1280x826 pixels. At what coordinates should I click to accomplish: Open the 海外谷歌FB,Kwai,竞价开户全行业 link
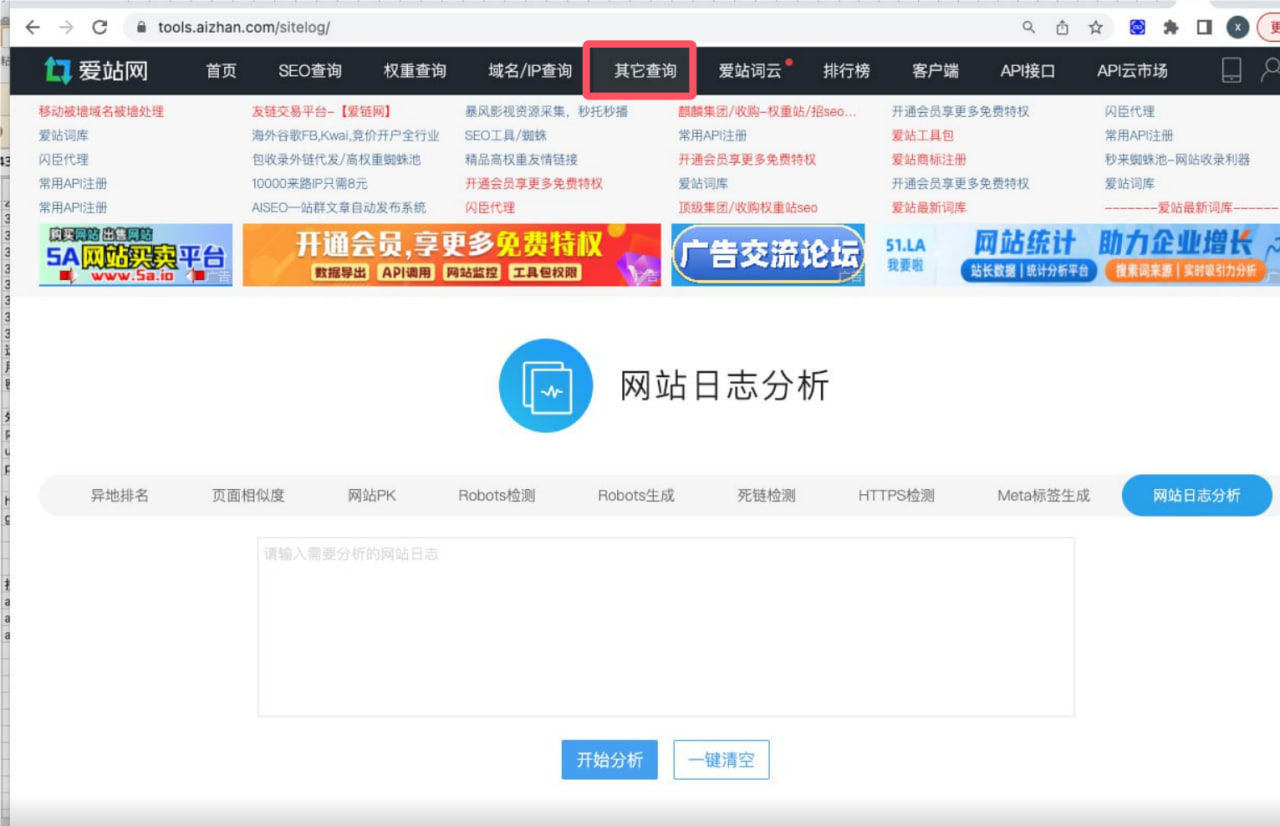point(345,135)
